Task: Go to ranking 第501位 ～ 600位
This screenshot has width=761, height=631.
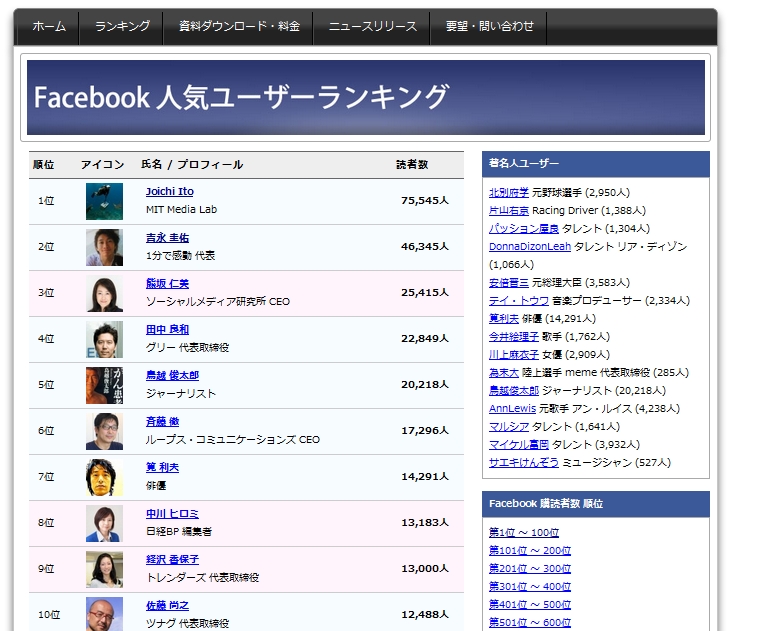Action: pos(529,622)
